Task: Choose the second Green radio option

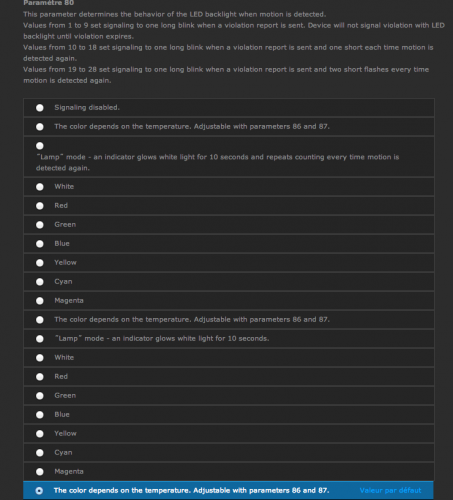Action: [x=40, y=396]
